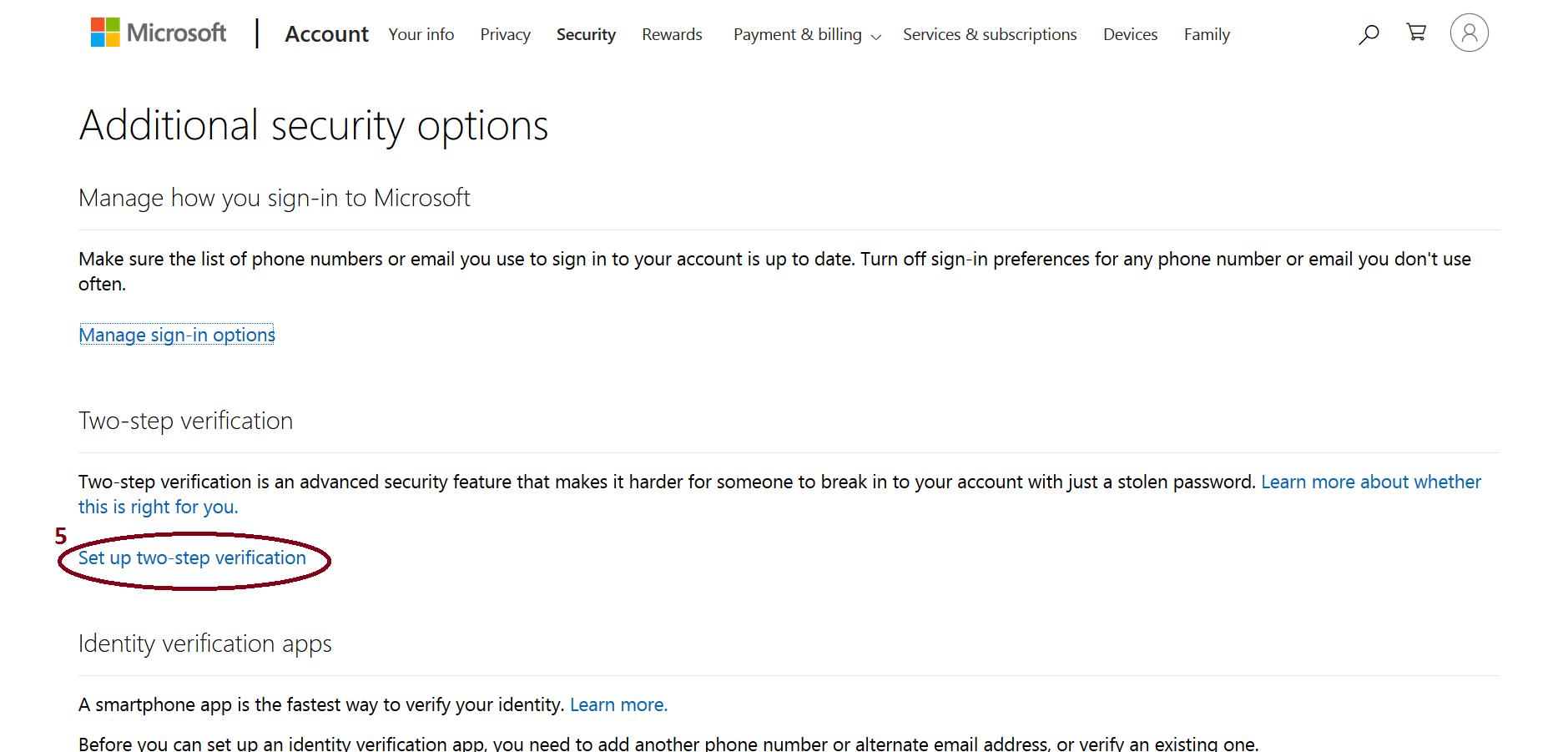Open the Devices page
1568x752 pixels.
[1130, 35]
